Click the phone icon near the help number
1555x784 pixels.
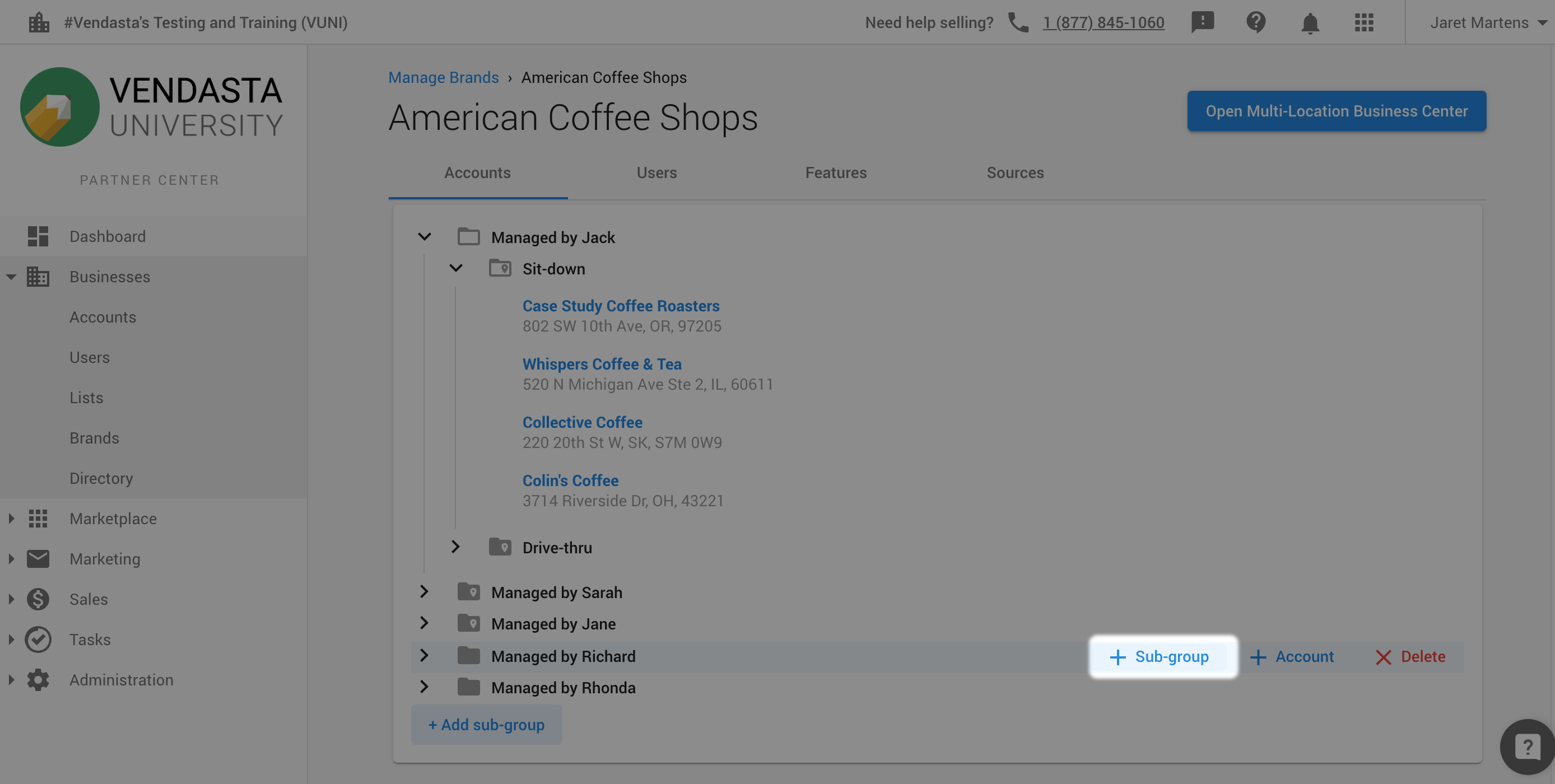point(1018,22)
